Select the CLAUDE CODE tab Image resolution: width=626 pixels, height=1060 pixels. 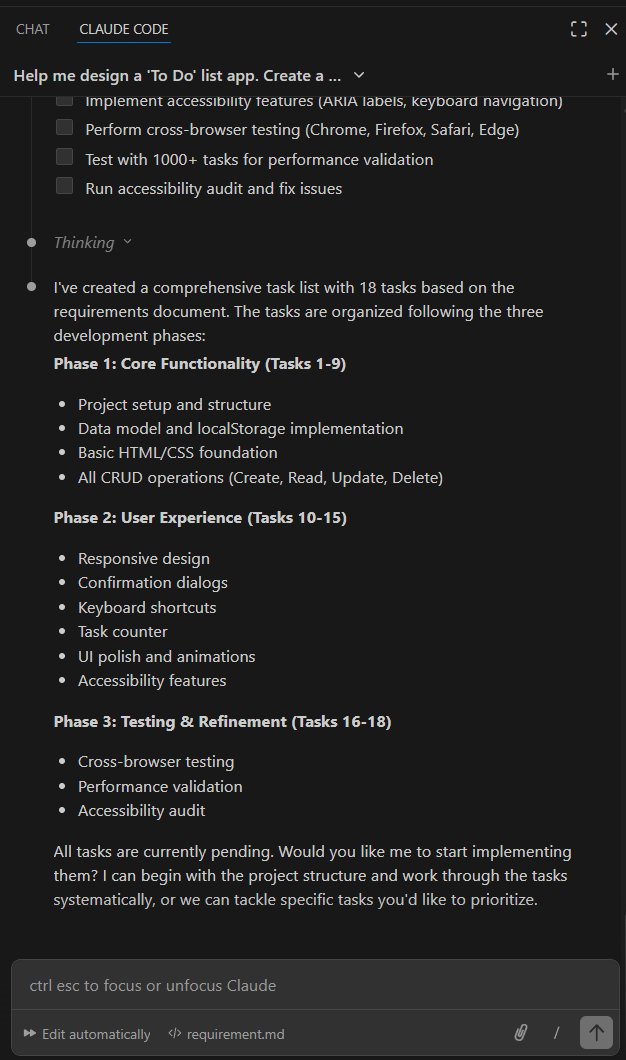click(124, 29)
